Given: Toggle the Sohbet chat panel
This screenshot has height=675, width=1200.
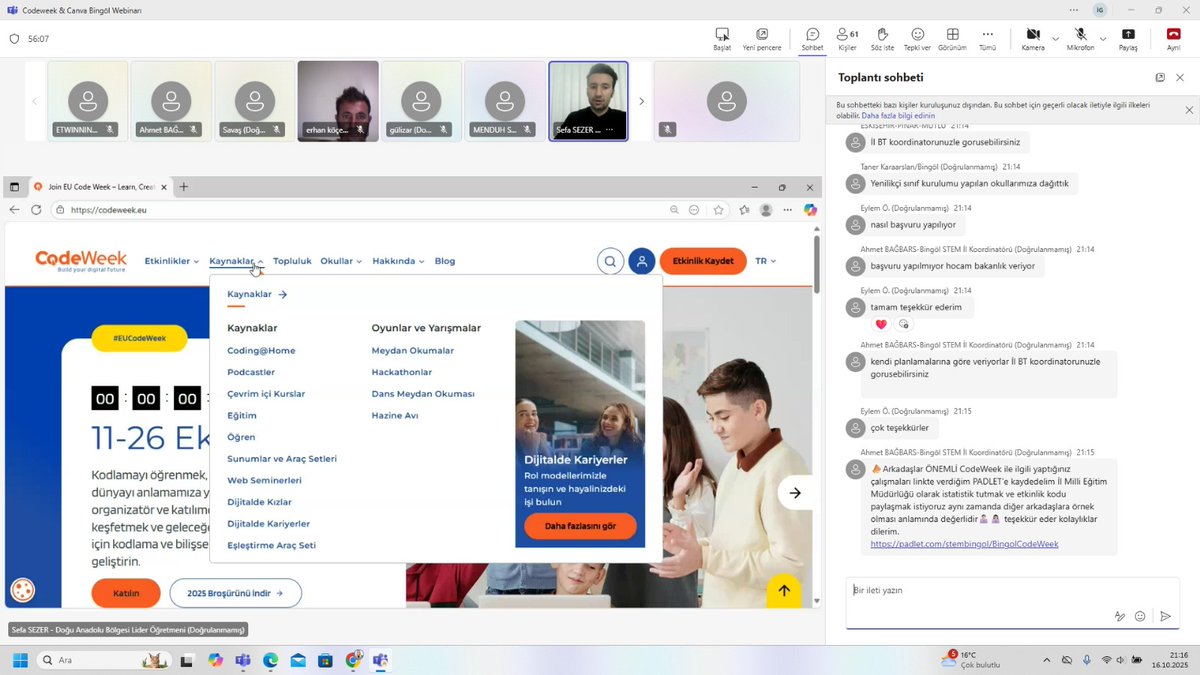Looking at the screenshot, I should click(x=812, y=39).
